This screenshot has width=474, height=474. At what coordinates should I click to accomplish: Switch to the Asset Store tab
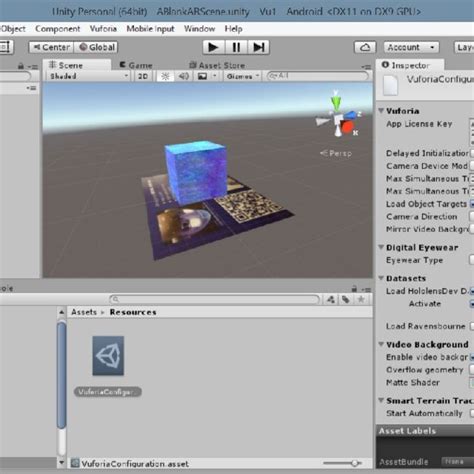(217, 65)
